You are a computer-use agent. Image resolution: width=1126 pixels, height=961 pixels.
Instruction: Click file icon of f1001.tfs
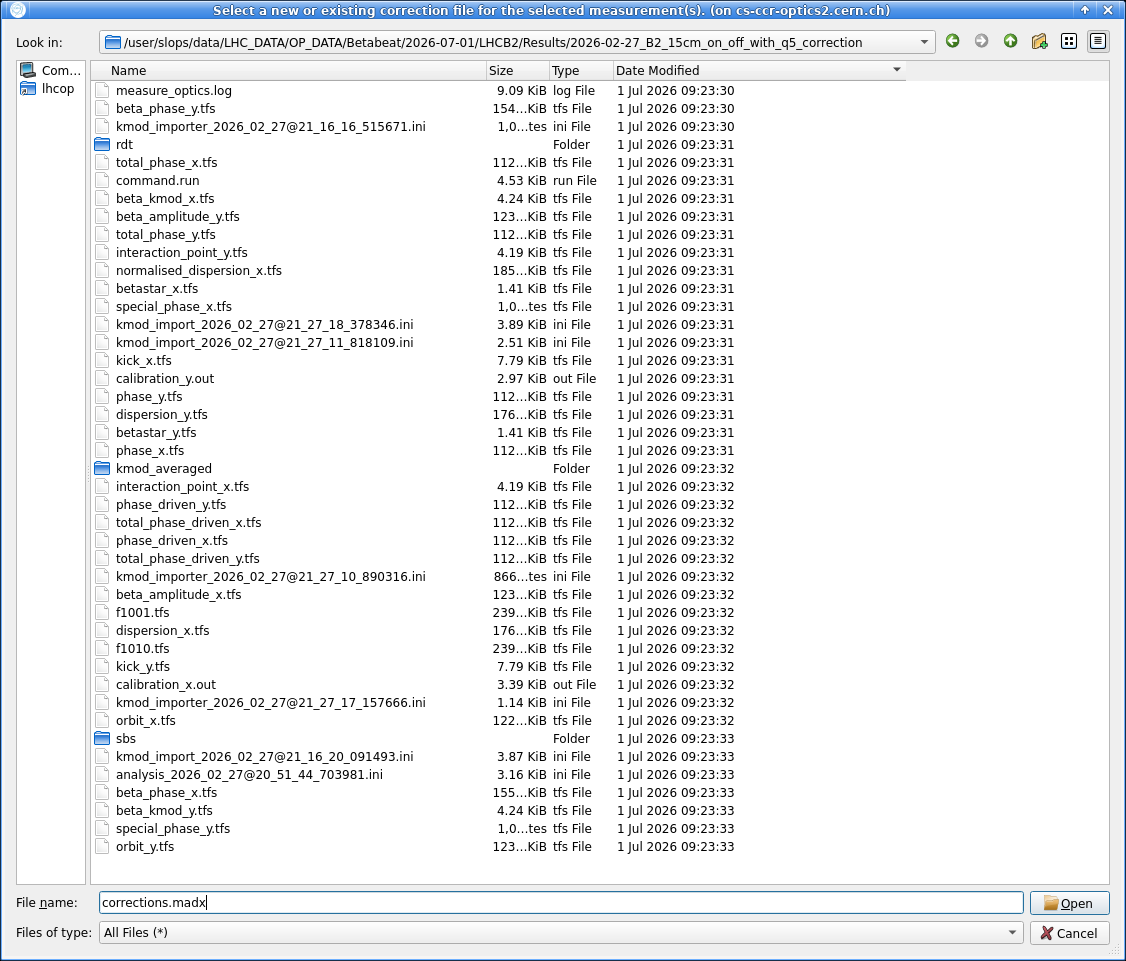102,613
